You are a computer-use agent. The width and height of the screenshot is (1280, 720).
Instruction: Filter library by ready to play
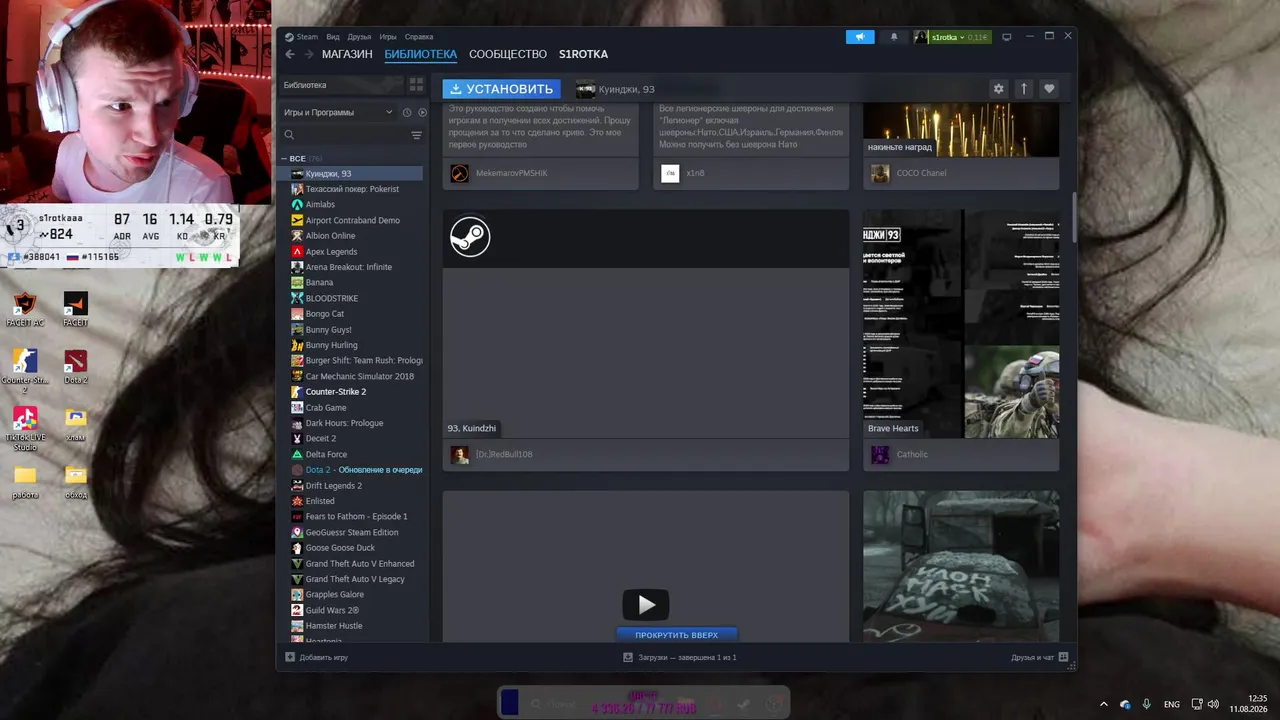tap(422, 112)
